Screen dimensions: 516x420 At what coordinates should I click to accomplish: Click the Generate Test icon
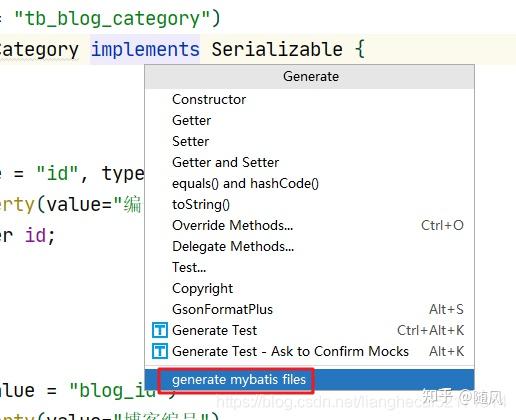point(160,330)
